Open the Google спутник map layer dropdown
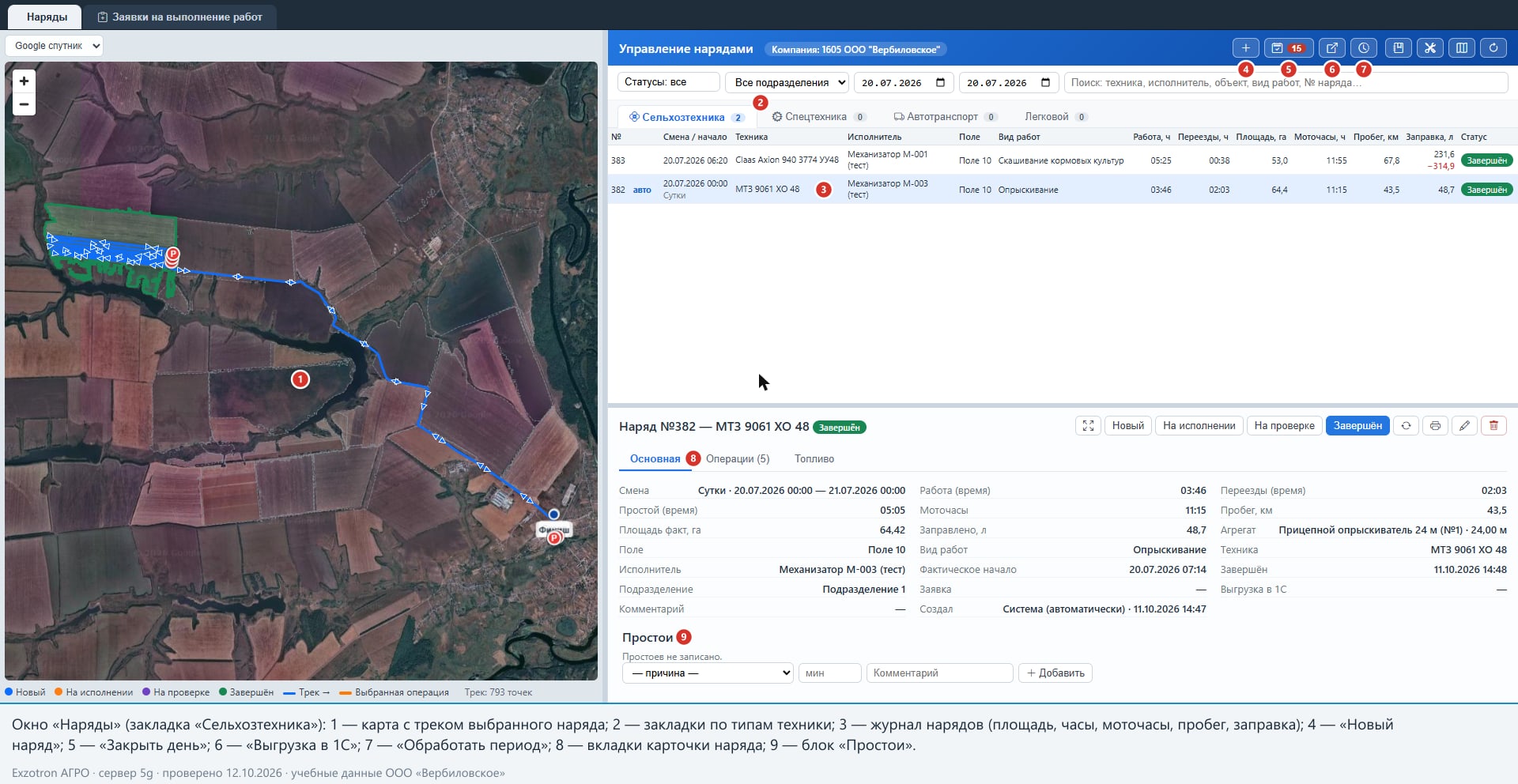1518x784 pixels. click(55, 46)
